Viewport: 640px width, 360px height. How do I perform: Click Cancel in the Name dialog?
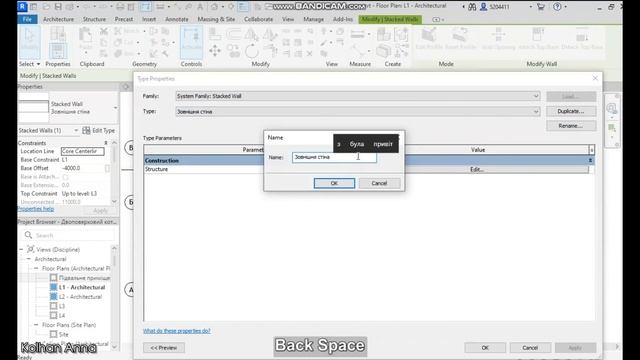click(x=379, y=183)
